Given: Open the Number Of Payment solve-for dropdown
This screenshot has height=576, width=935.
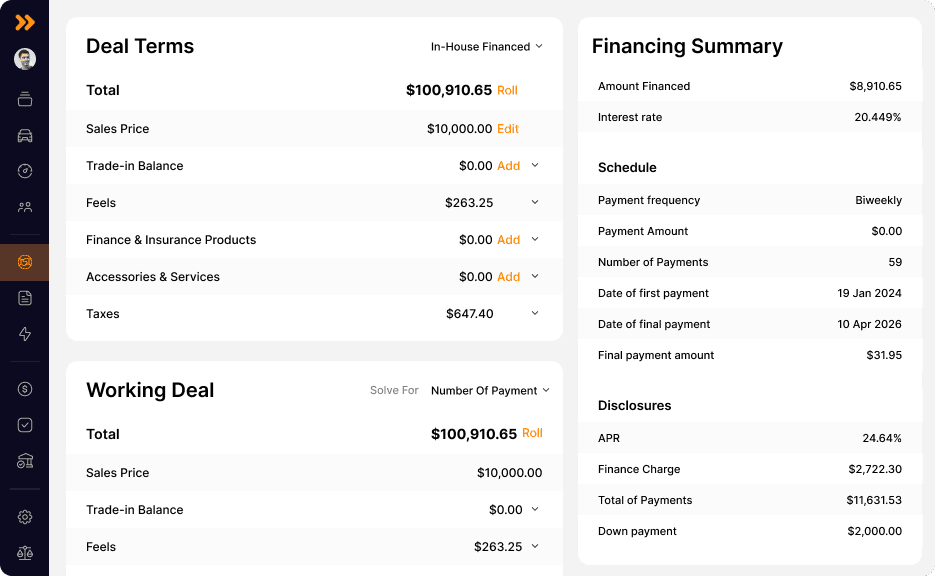Looking at the screenshot, I should pyautogui.click(x=490, y=391).
